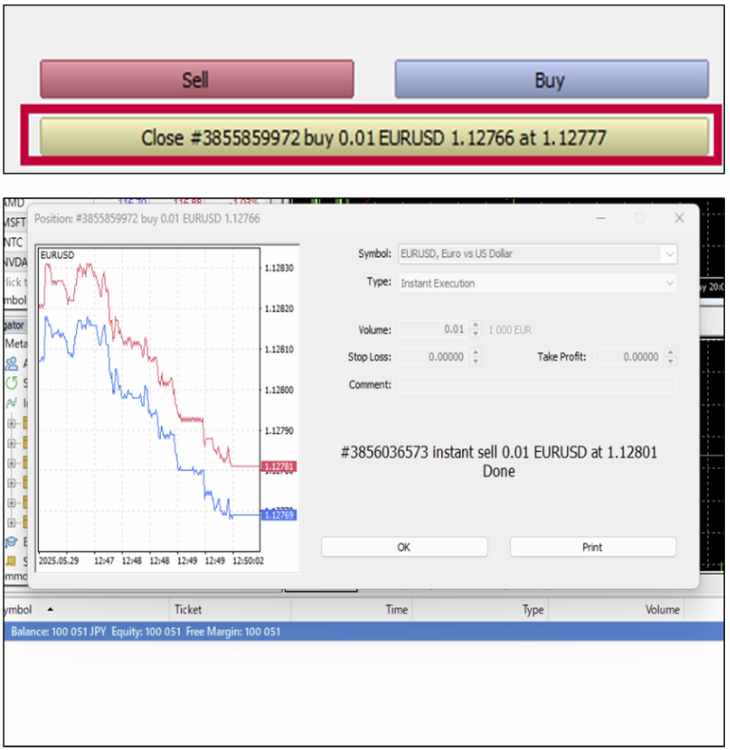Close the position dialog with X
This screenshot has height=750, width=730.
click(679, 217)
